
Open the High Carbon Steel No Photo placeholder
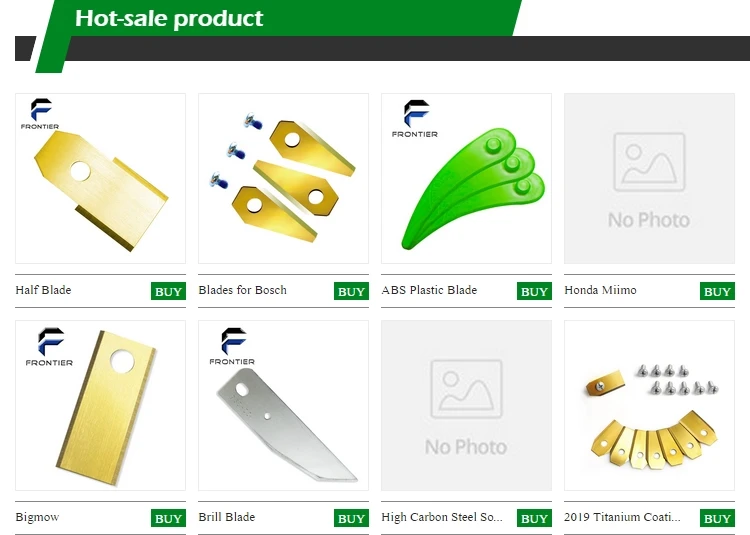pos(466,405)
